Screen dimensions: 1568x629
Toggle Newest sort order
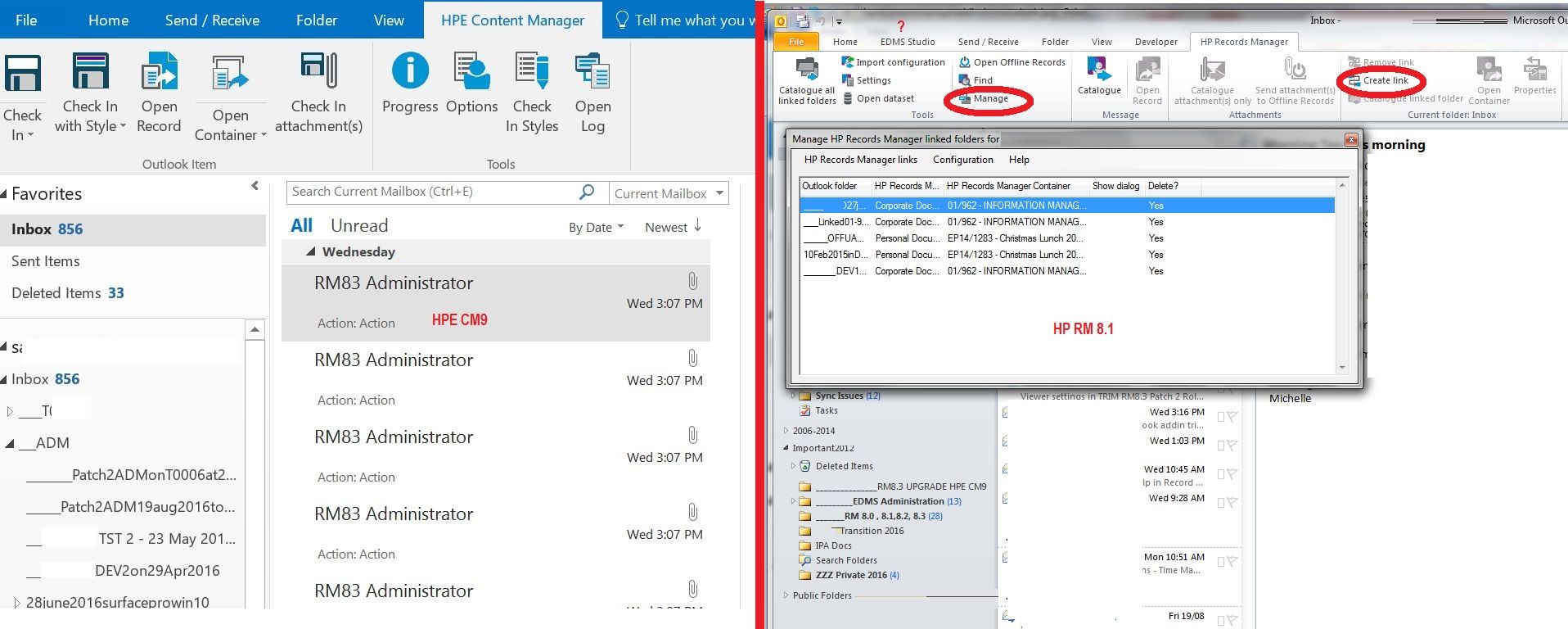pos(674,227)
